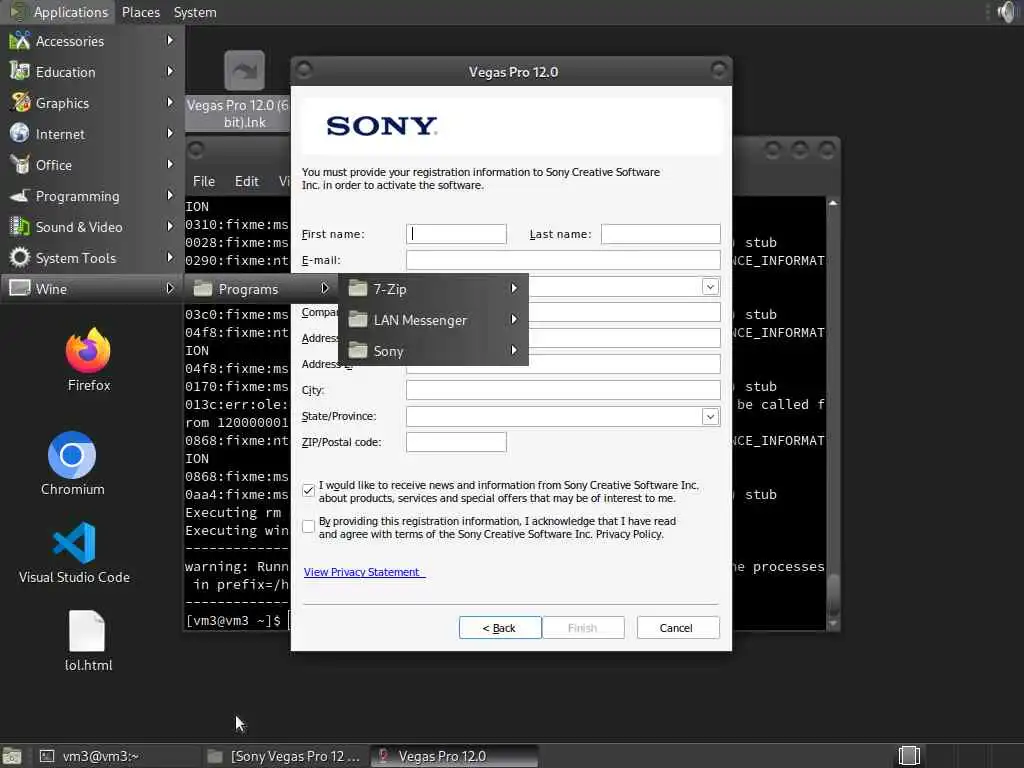This screenshot has width=1024, height=768.
Task: Click the Back button
Action: tap(500, 628)
